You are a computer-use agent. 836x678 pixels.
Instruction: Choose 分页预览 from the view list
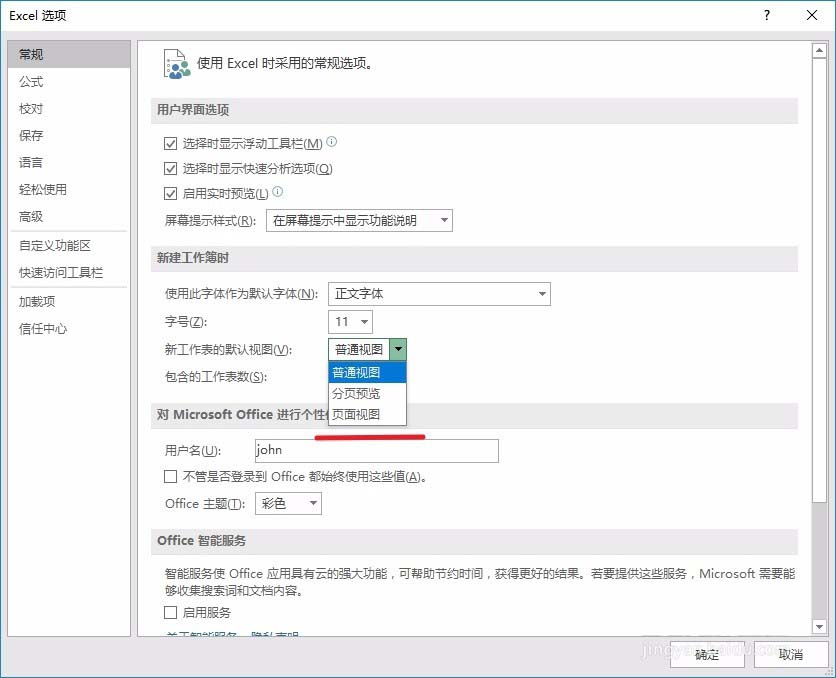[x=367, y=393]
